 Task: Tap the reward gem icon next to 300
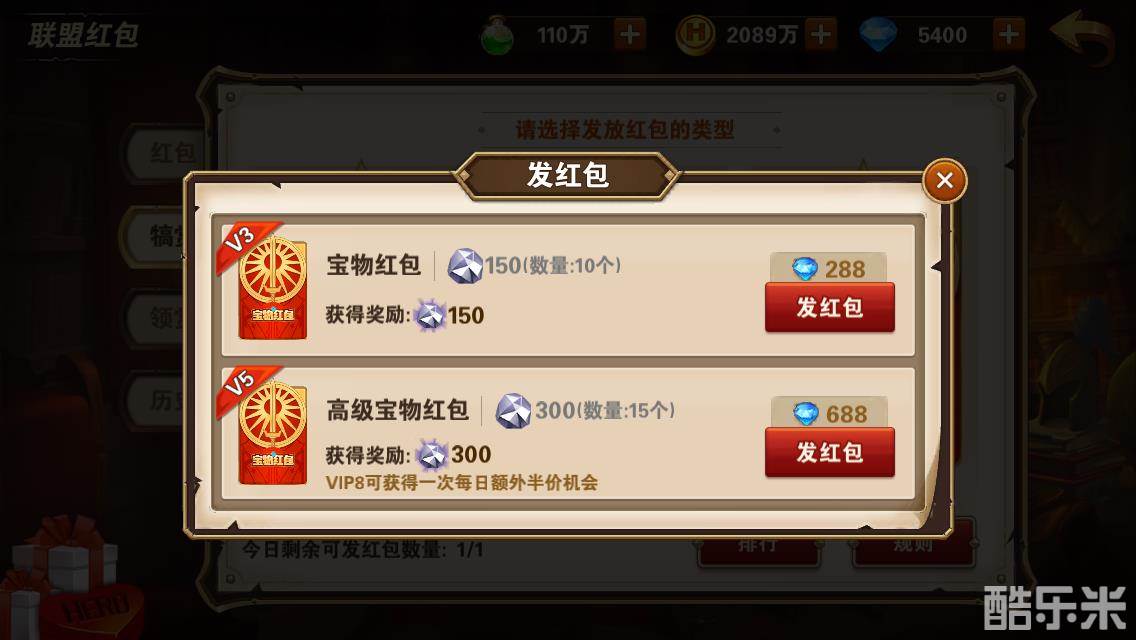coord(433,455)
